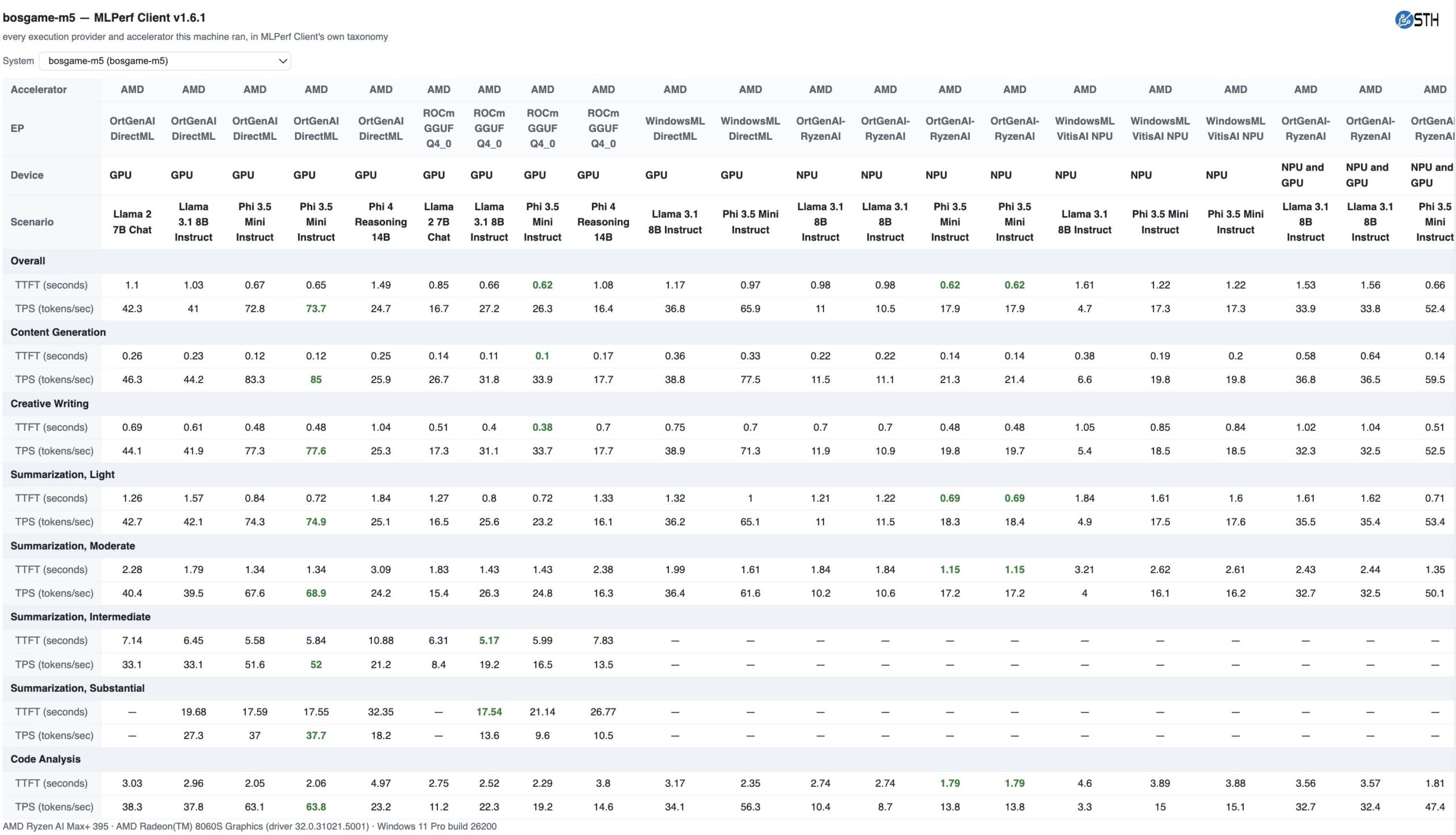Click the Content Generation section heading
The width and height of the screenshot is (1456, 835).
pos(58,332)
